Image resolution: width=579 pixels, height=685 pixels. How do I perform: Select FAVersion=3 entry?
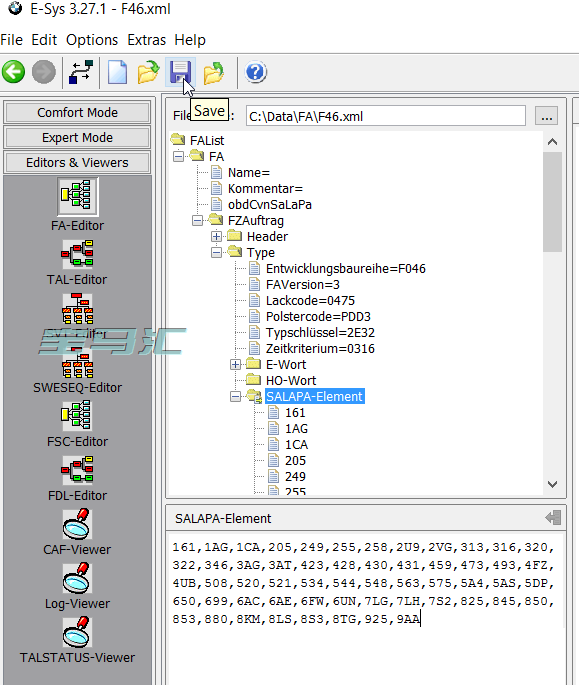pos(303,285)
